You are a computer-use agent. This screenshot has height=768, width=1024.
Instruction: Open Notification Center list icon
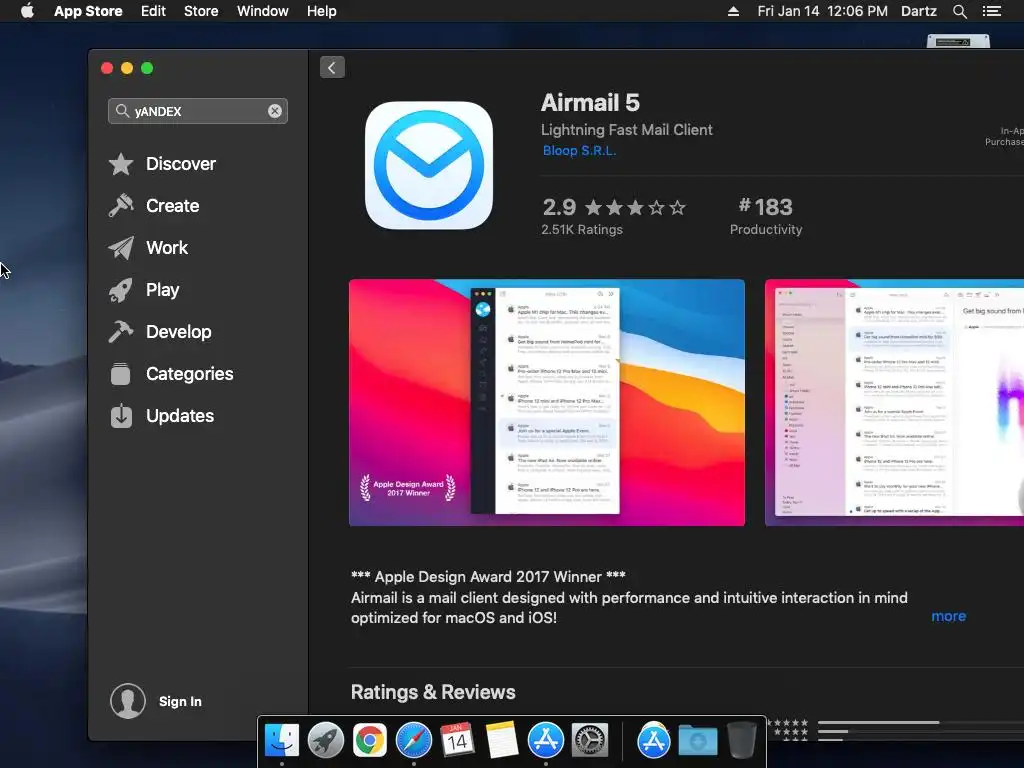click(991, 11)
